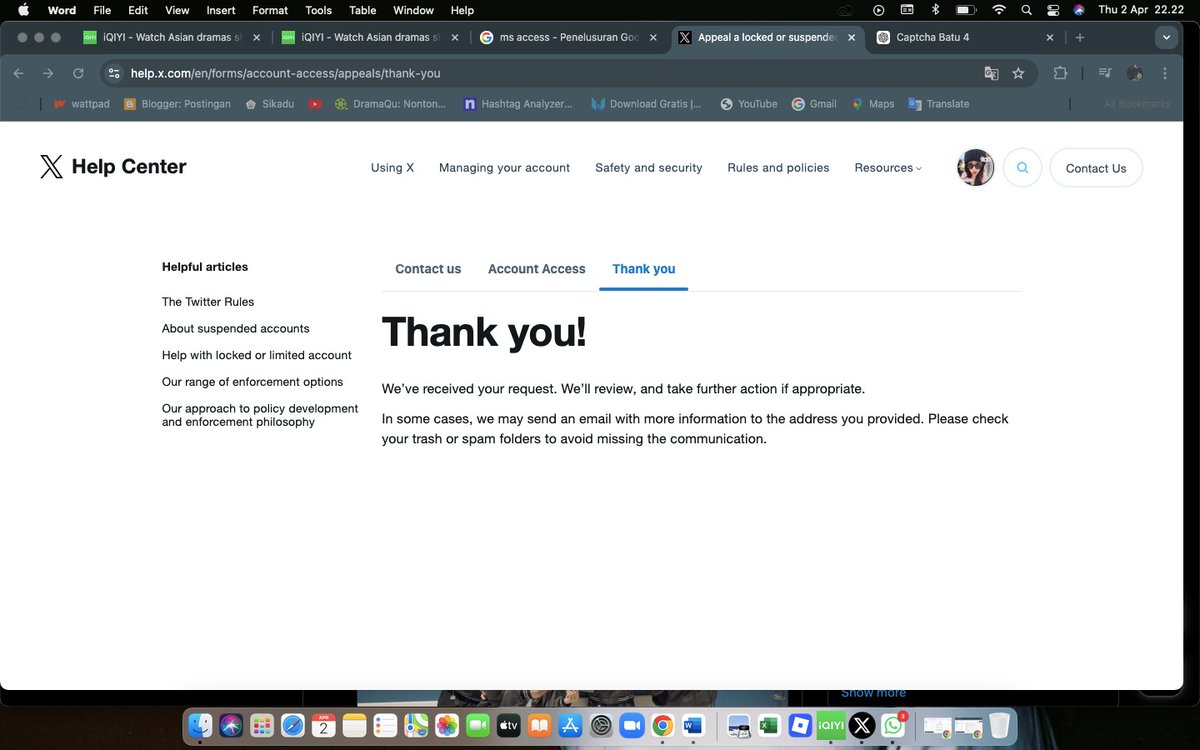Viewport: 1200px width, 750px height.
Task: Click Chrome's forward arrow
Action: point(48,73)
